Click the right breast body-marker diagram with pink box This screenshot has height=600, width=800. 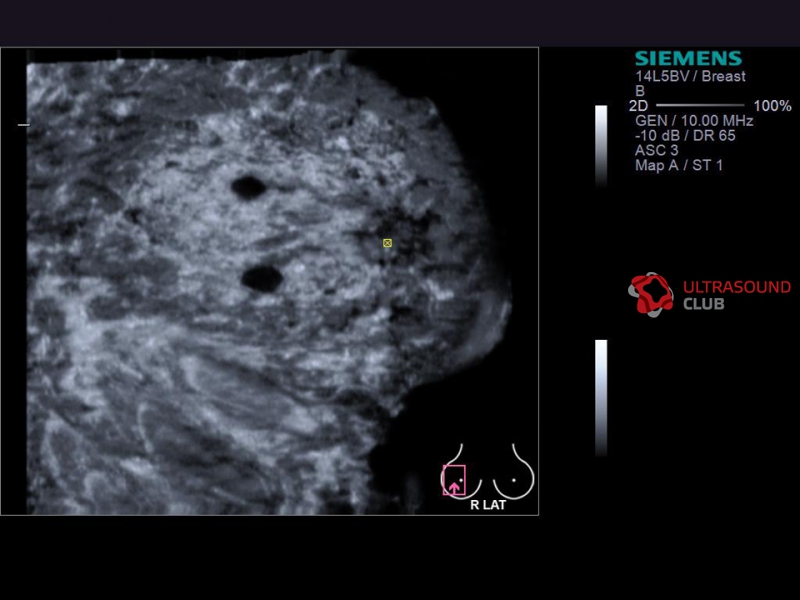point(461,471)
